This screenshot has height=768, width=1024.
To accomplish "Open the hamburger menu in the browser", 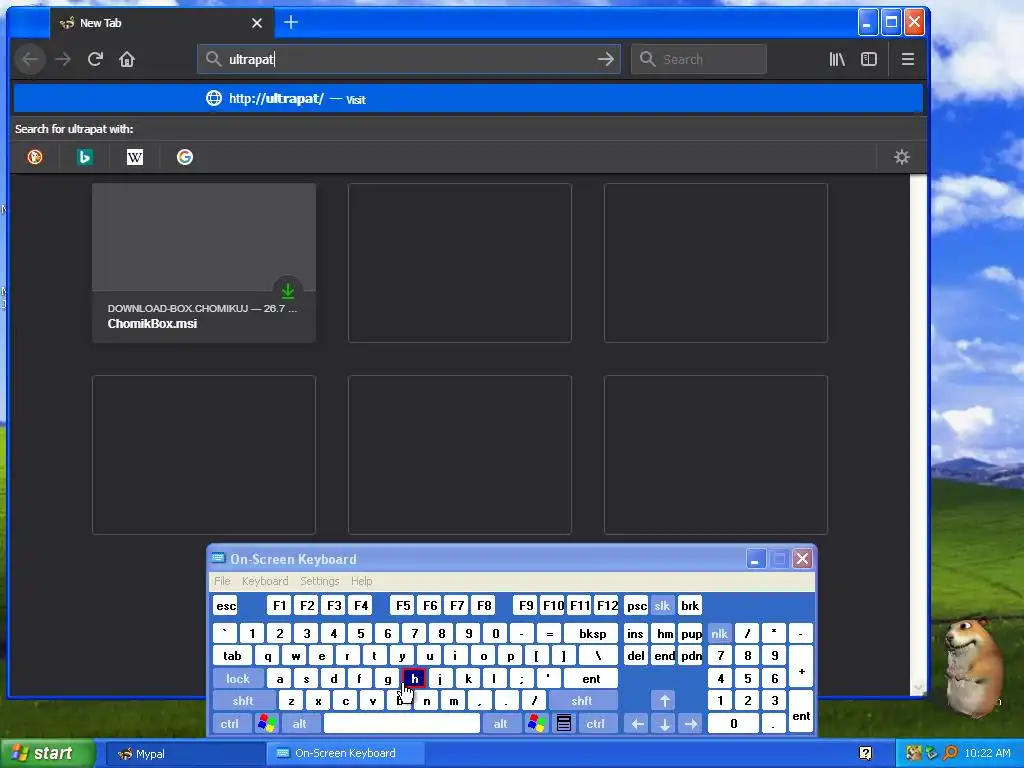I will pyautogui.click(x=907, y=59).
